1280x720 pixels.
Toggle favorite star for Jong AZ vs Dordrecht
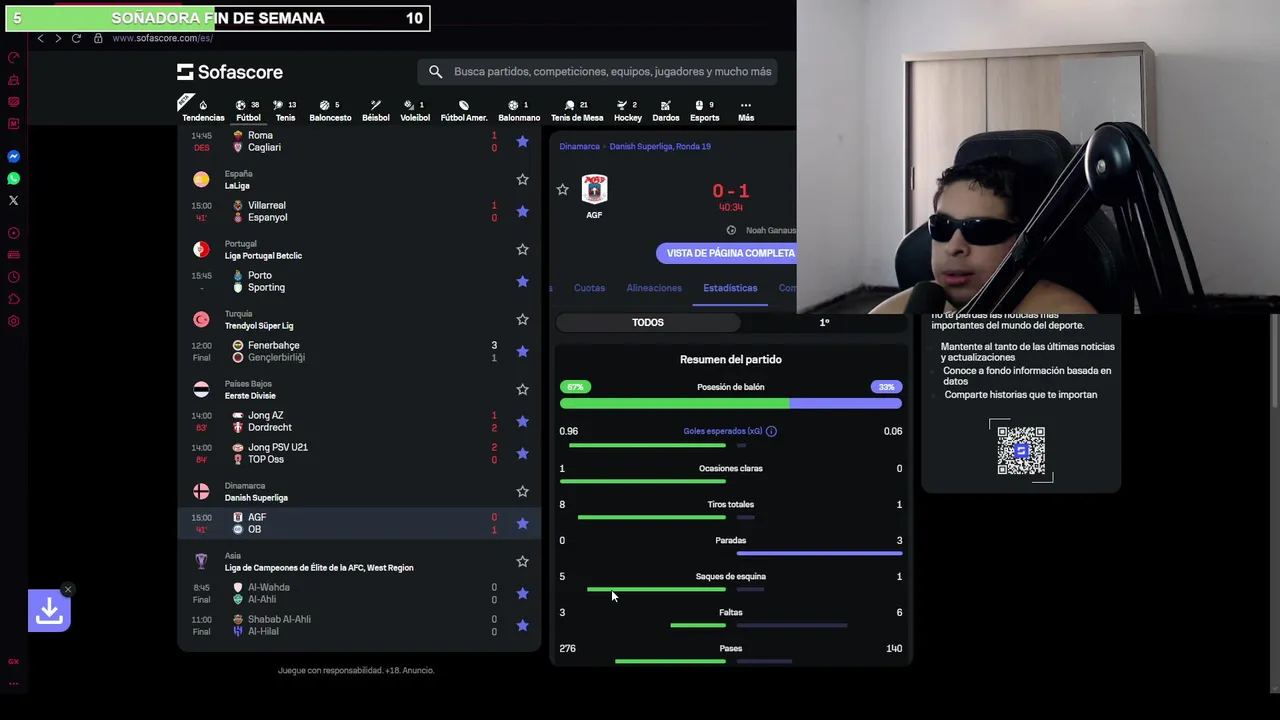(x=522, y=421)
